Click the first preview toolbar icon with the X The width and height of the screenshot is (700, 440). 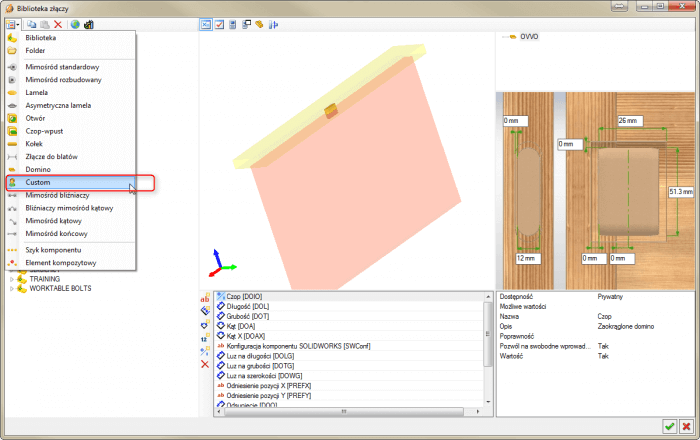205,25
